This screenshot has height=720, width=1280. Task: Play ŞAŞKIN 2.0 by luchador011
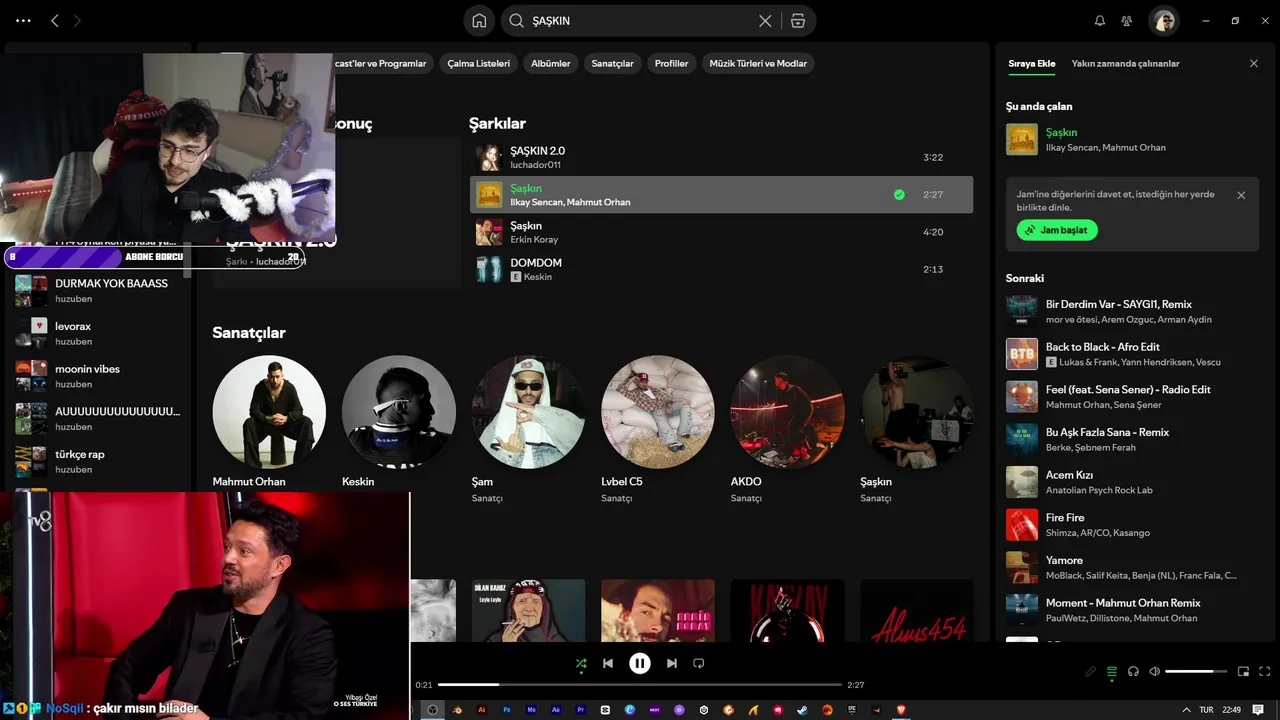721,157
